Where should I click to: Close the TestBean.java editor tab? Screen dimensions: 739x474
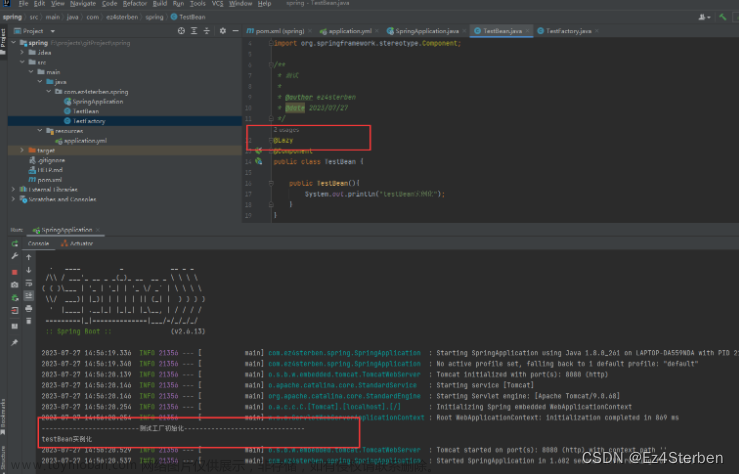tap(527, 31)
